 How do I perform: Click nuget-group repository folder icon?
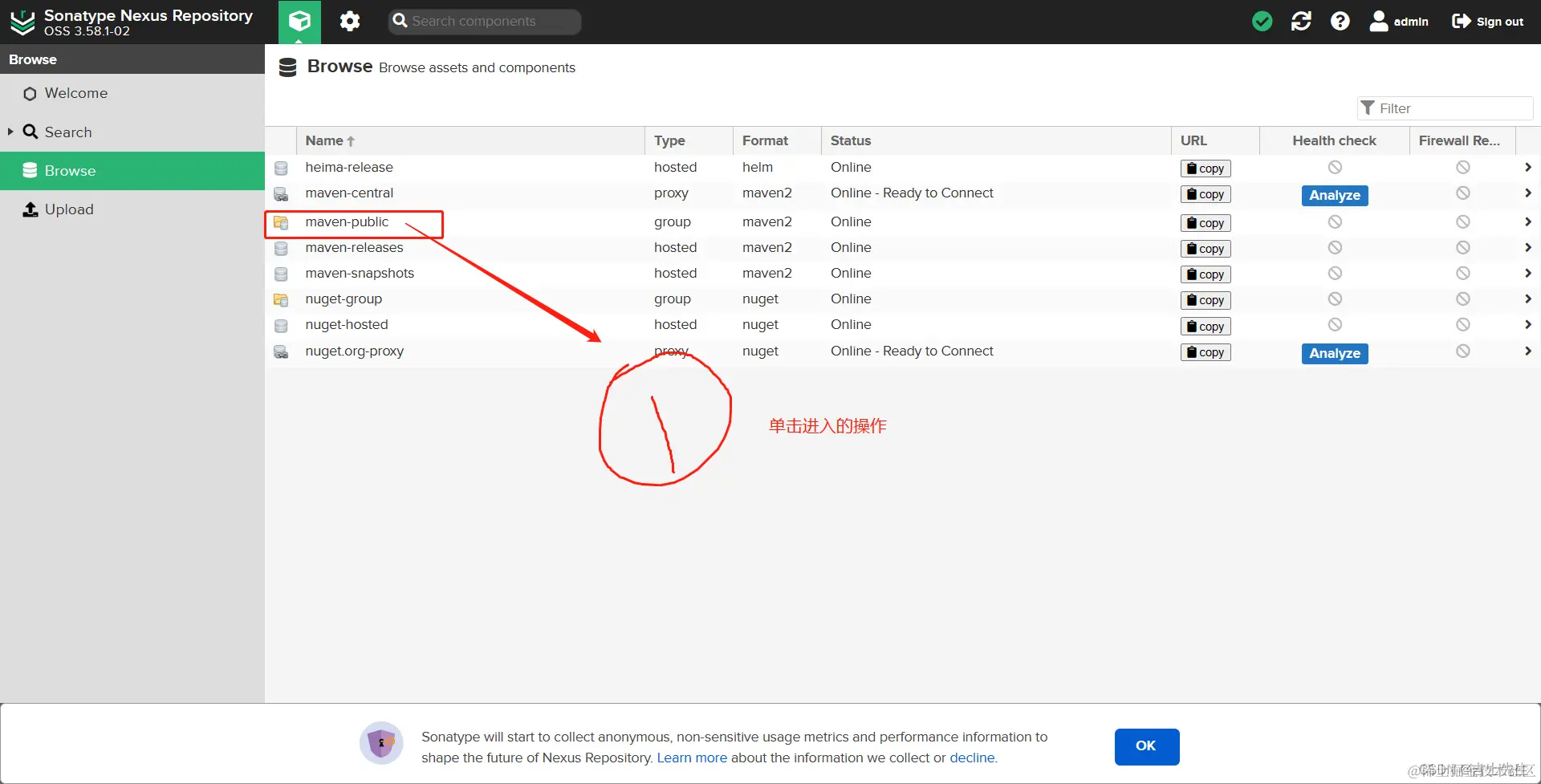click(281, 300)
